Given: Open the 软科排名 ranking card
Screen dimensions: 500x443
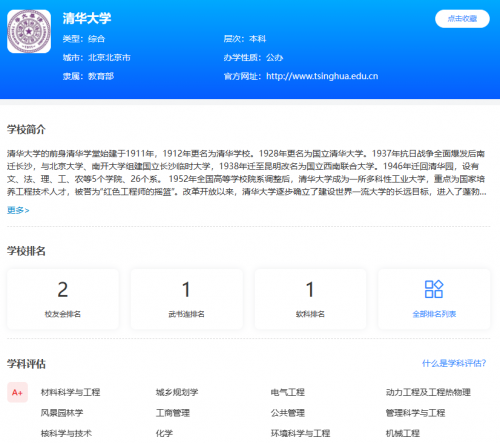Looking at the screenshot, I should (310, 299).
